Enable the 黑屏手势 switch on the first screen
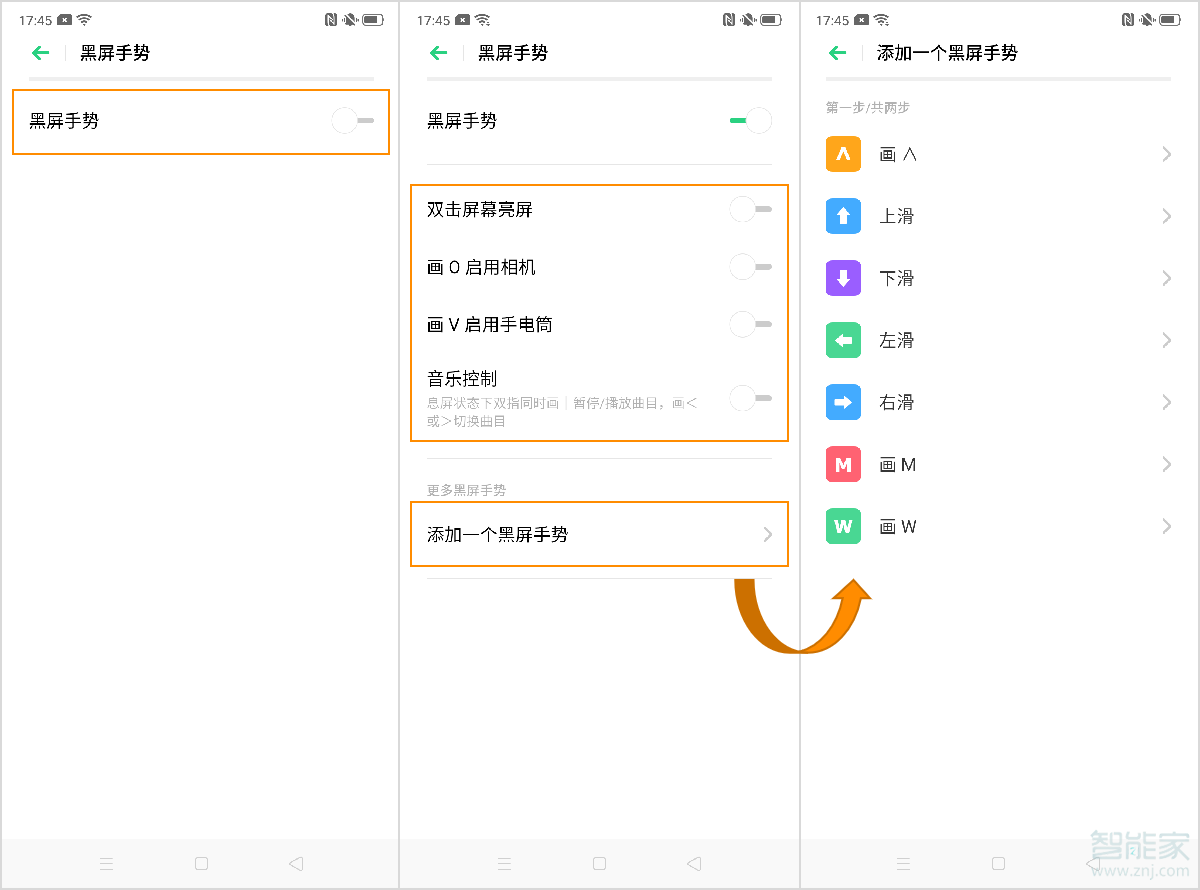 [x=350, y=120]
